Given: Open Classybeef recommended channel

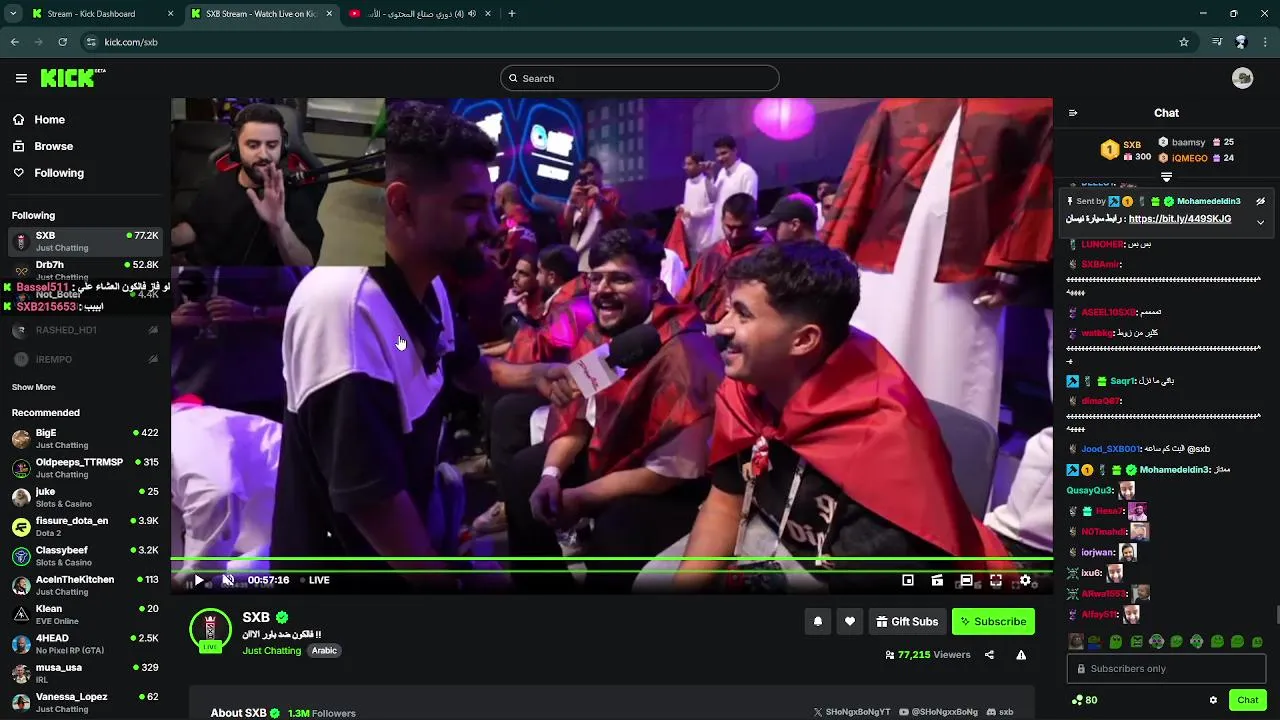Looking at the screenshot, I should [85, 556].
